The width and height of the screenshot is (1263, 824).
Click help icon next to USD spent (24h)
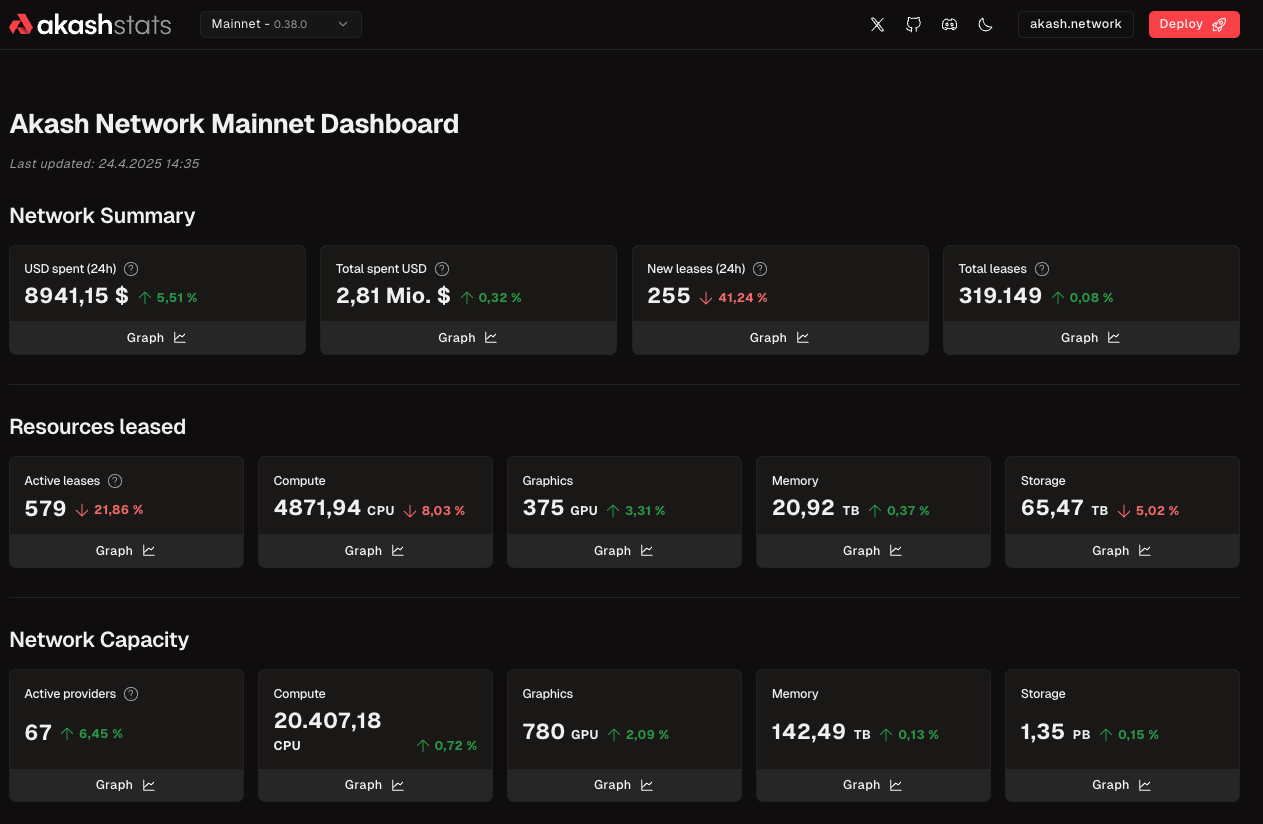click(x=131, y=269)
